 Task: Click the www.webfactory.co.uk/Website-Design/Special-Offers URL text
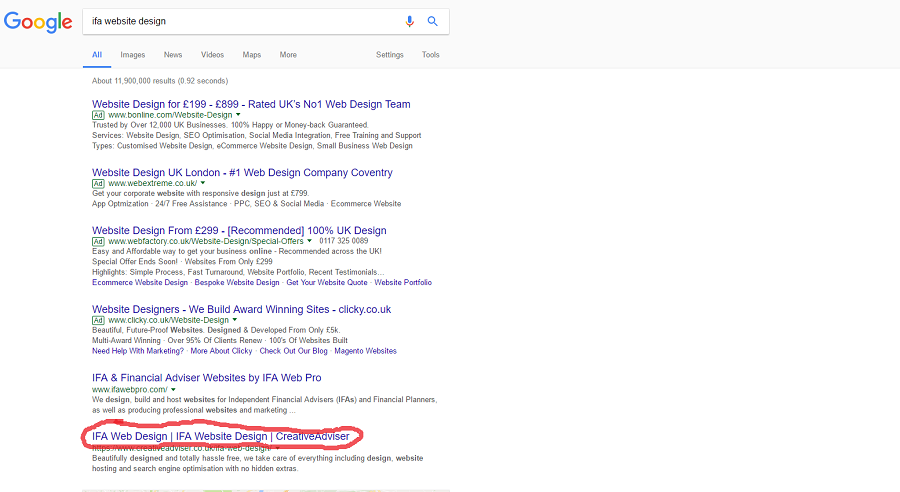[205, 241]
